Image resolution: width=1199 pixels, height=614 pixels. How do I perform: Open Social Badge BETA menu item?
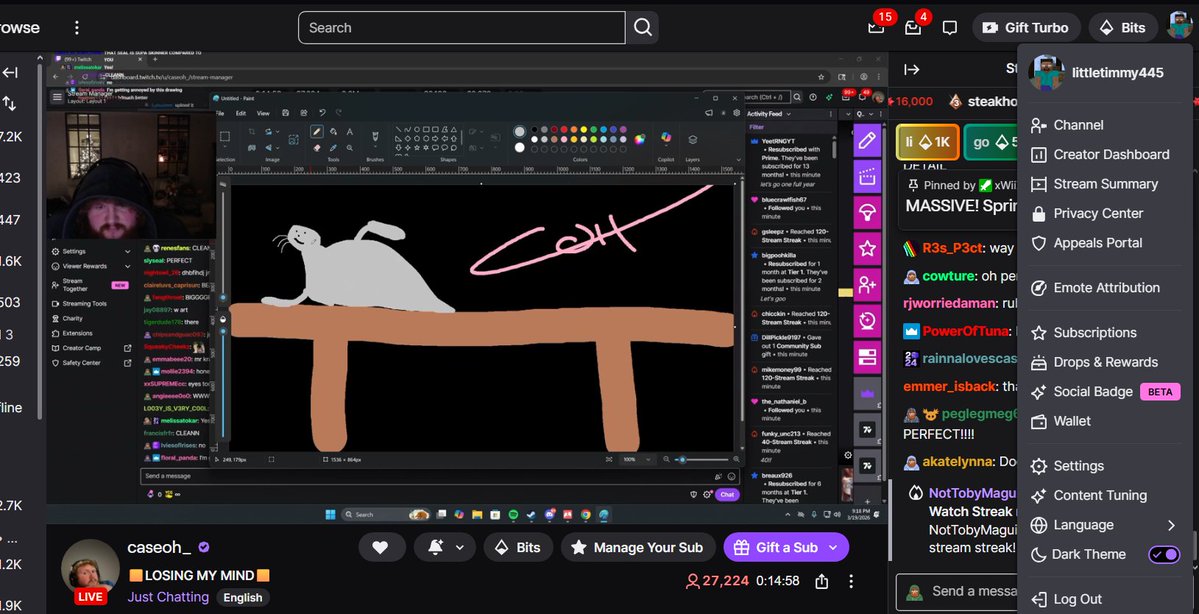[x=1105, y=391]
